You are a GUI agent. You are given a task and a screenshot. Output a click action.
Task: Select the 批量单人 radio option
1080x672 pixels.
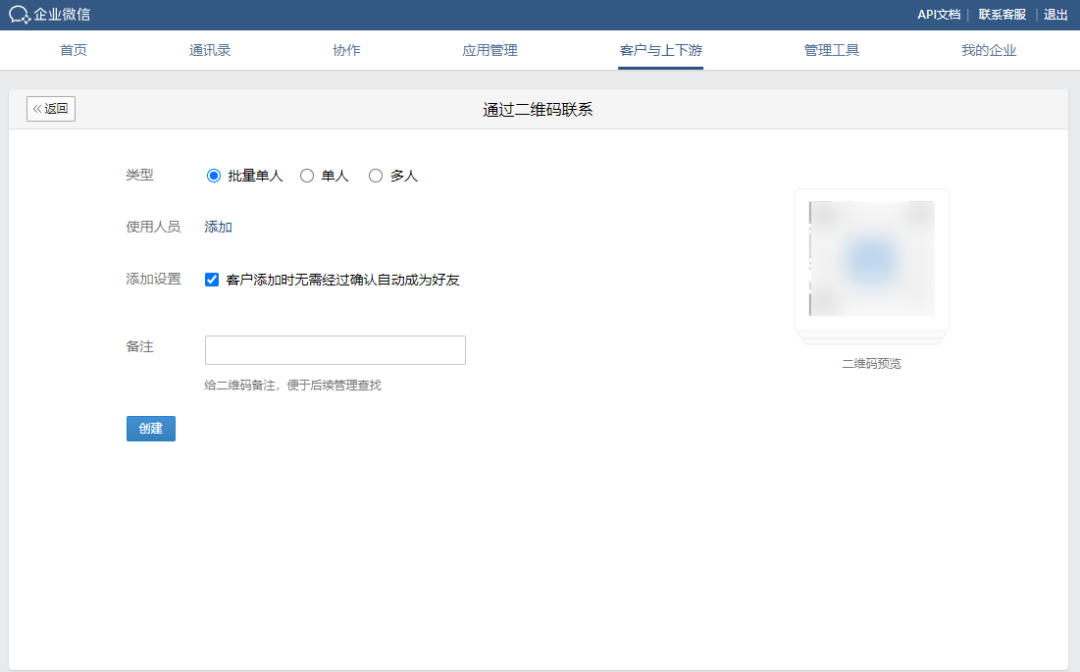pos(214,176)
